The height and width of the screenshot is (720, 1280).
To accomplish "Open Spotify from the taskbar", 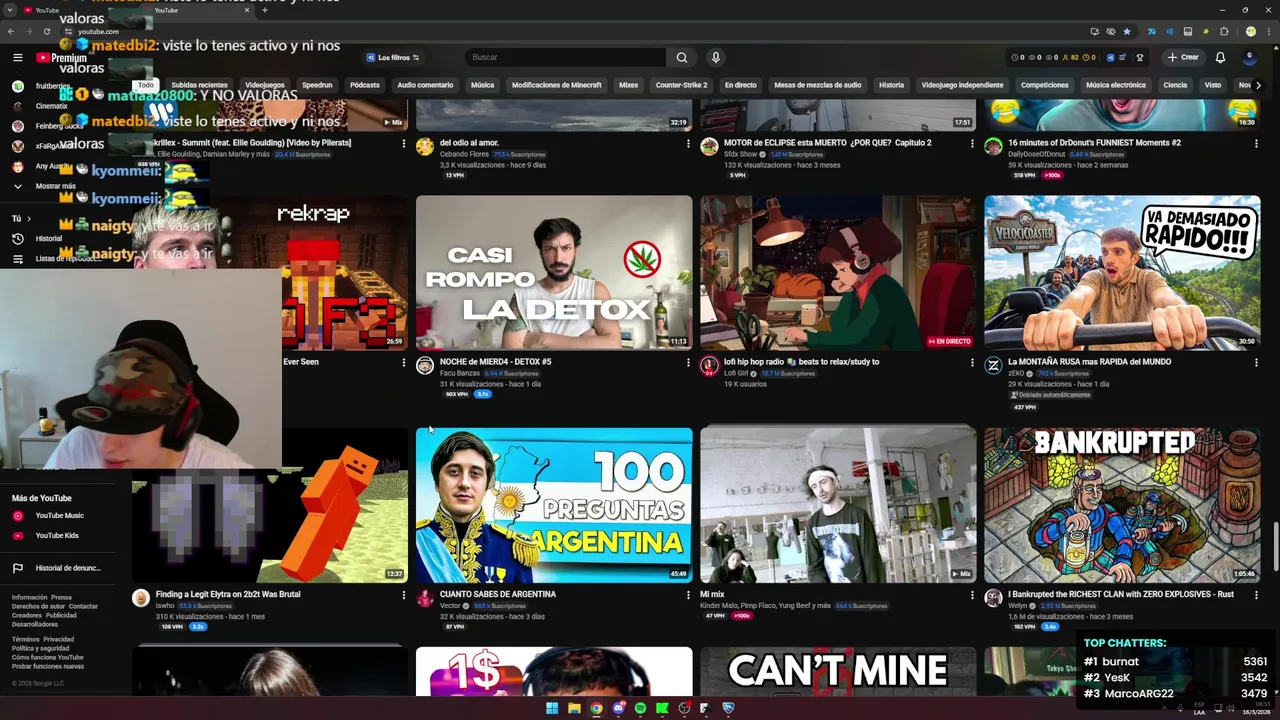I will pos(640,708).
